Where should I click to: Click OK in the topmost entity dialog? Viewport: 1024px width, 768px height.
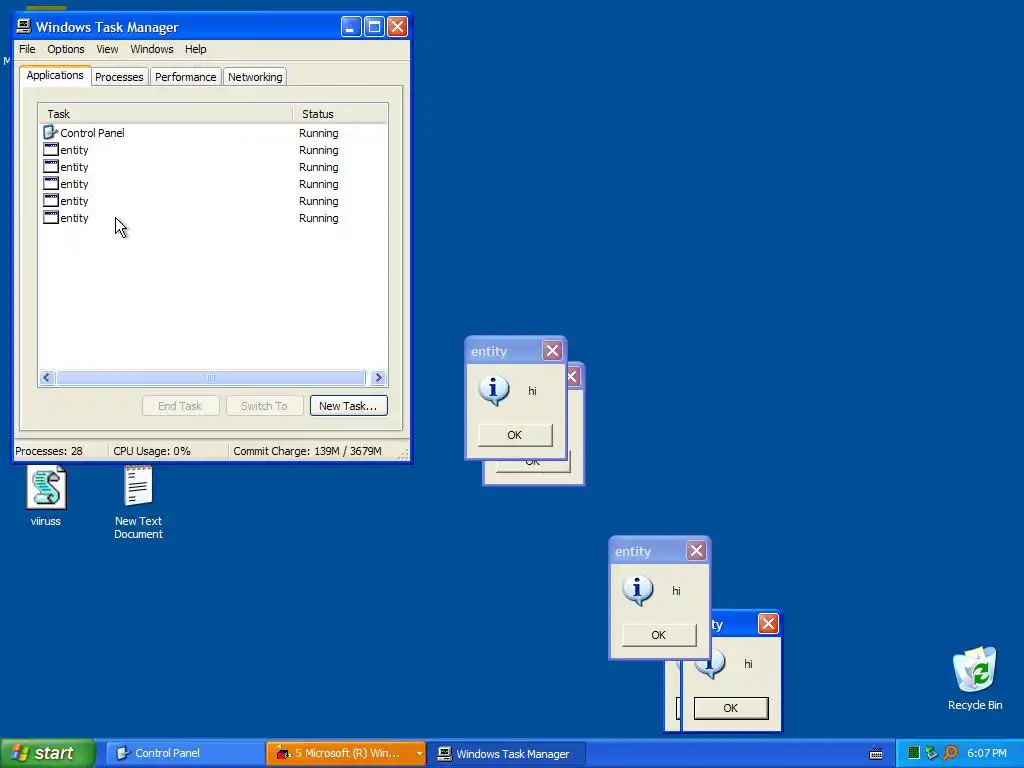tap(515, 435)
